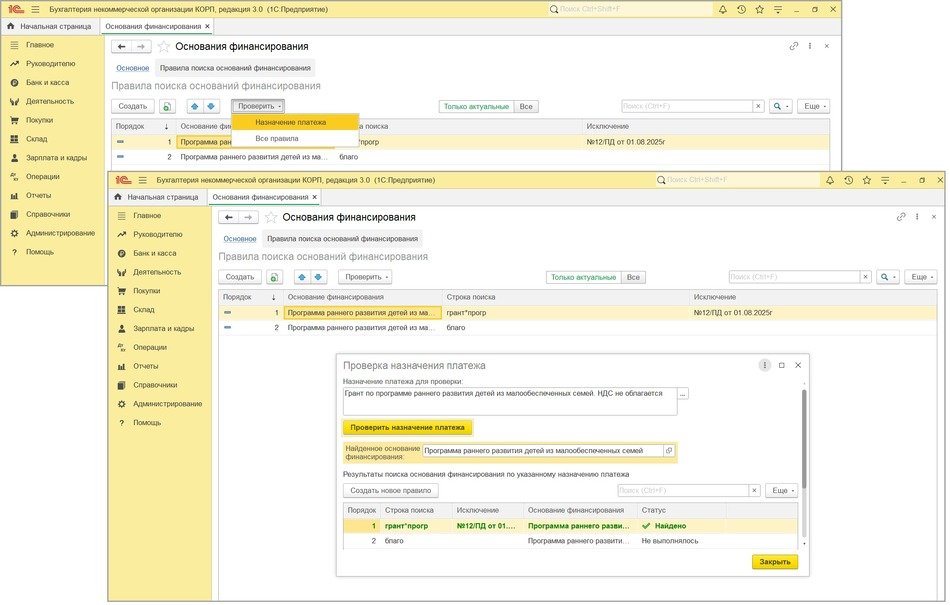Toggle Только актуальные filter in front window
Screen dimensions: 950x605
(x=583, y=277)
